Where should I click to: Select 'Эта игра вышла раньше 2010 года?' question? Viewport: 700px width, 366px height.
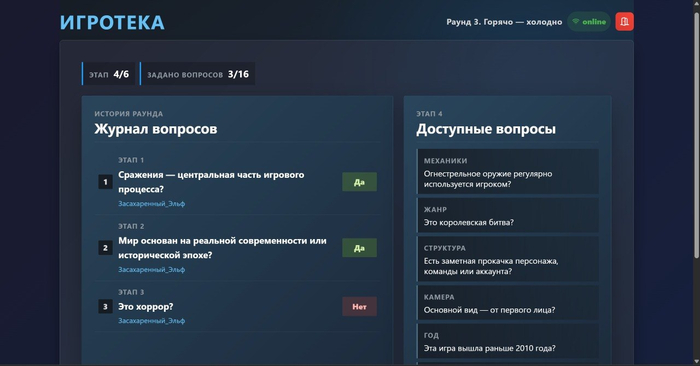pos(508,341)
